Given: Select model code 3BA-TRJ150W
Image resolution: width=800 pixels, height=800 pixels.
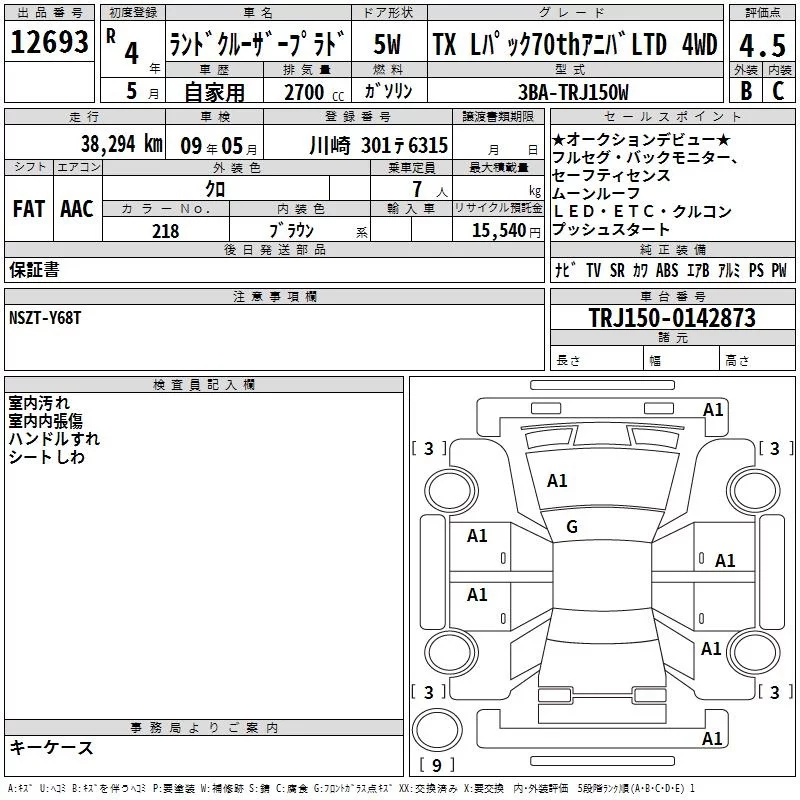Looking at the screenshot, I should point(573,92).
